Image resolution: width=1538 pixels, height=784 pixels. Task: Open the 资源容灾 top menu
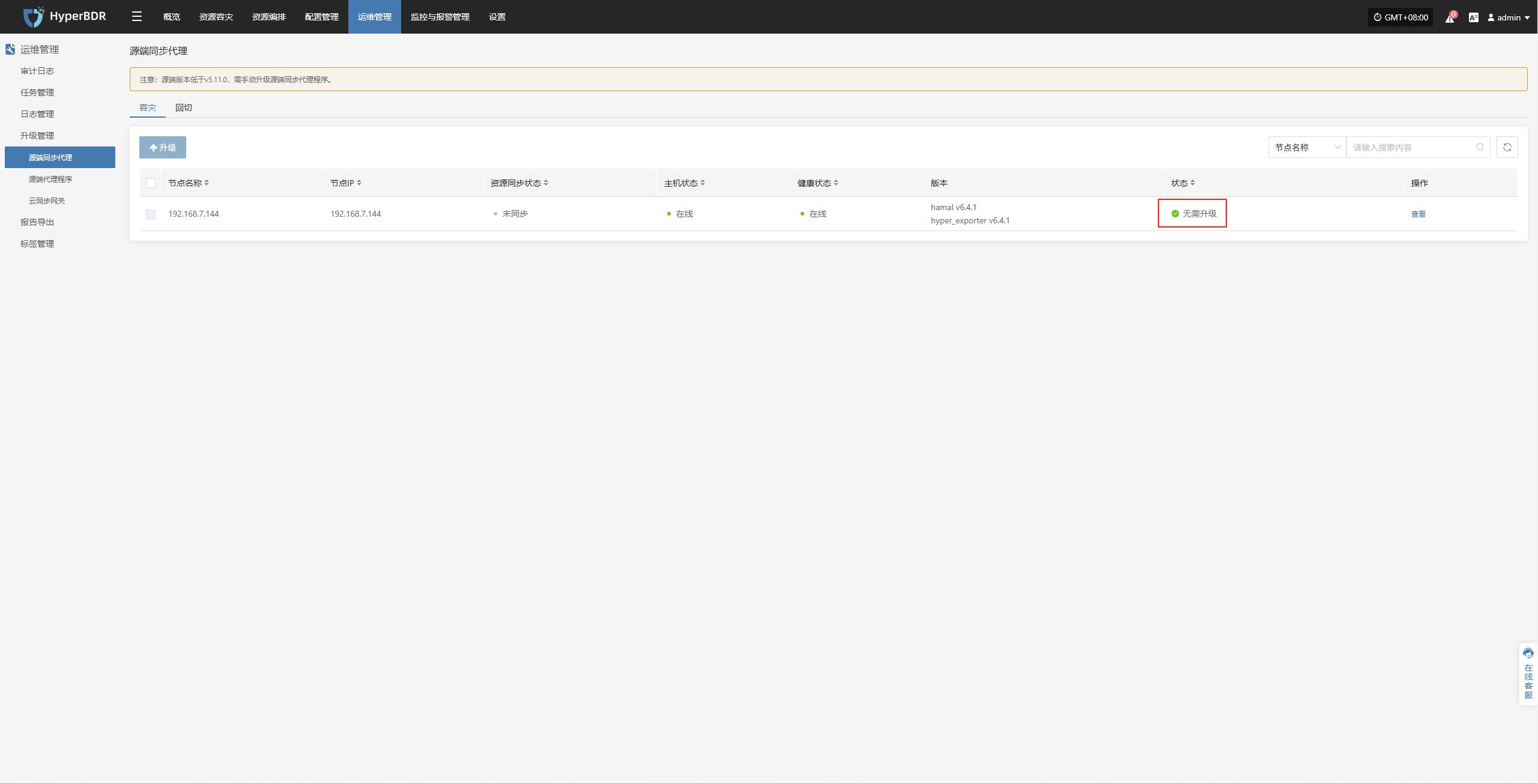click(216, 17)
